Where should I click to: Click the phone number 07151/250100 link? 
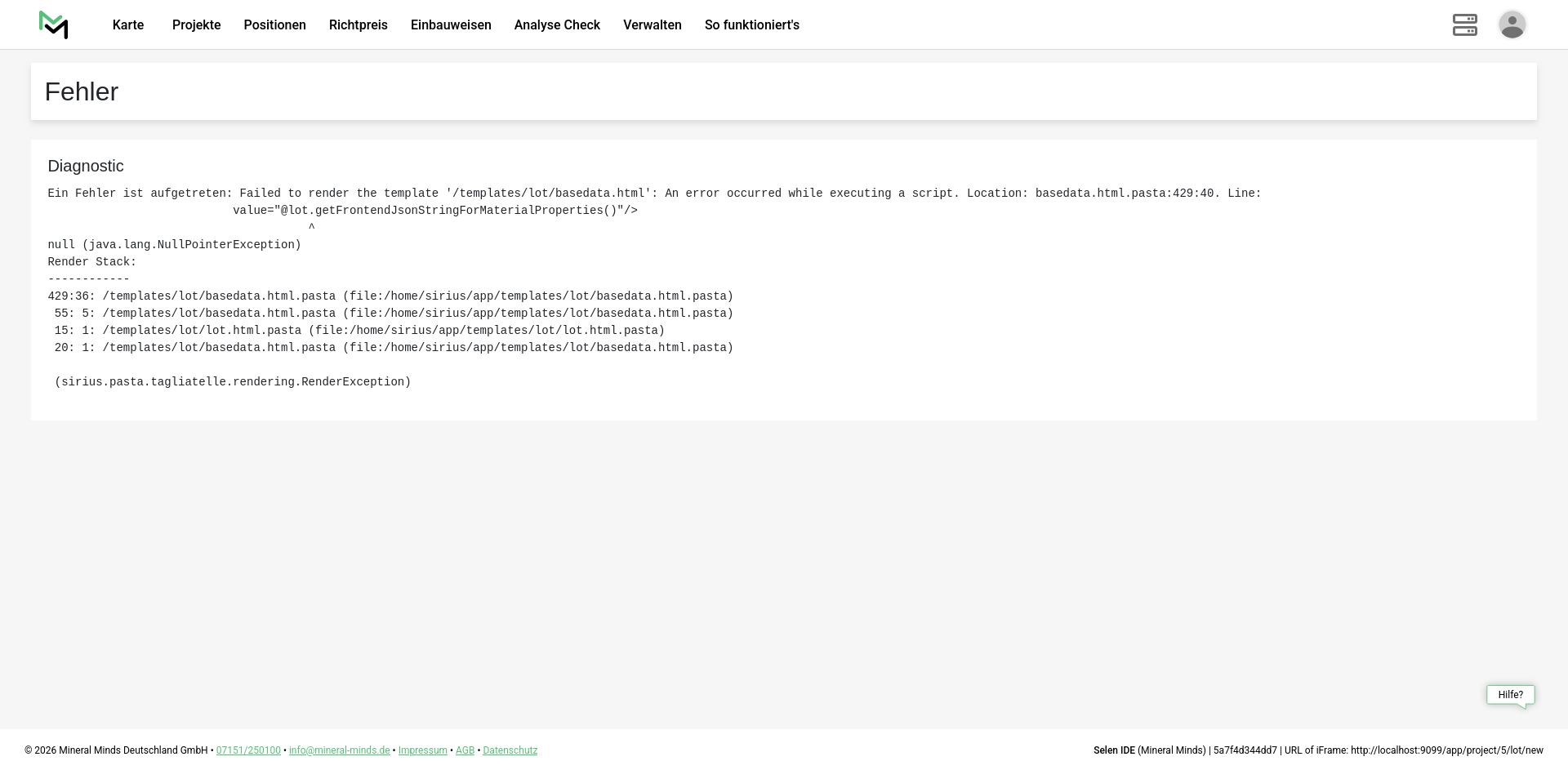[x=248, y=750]
